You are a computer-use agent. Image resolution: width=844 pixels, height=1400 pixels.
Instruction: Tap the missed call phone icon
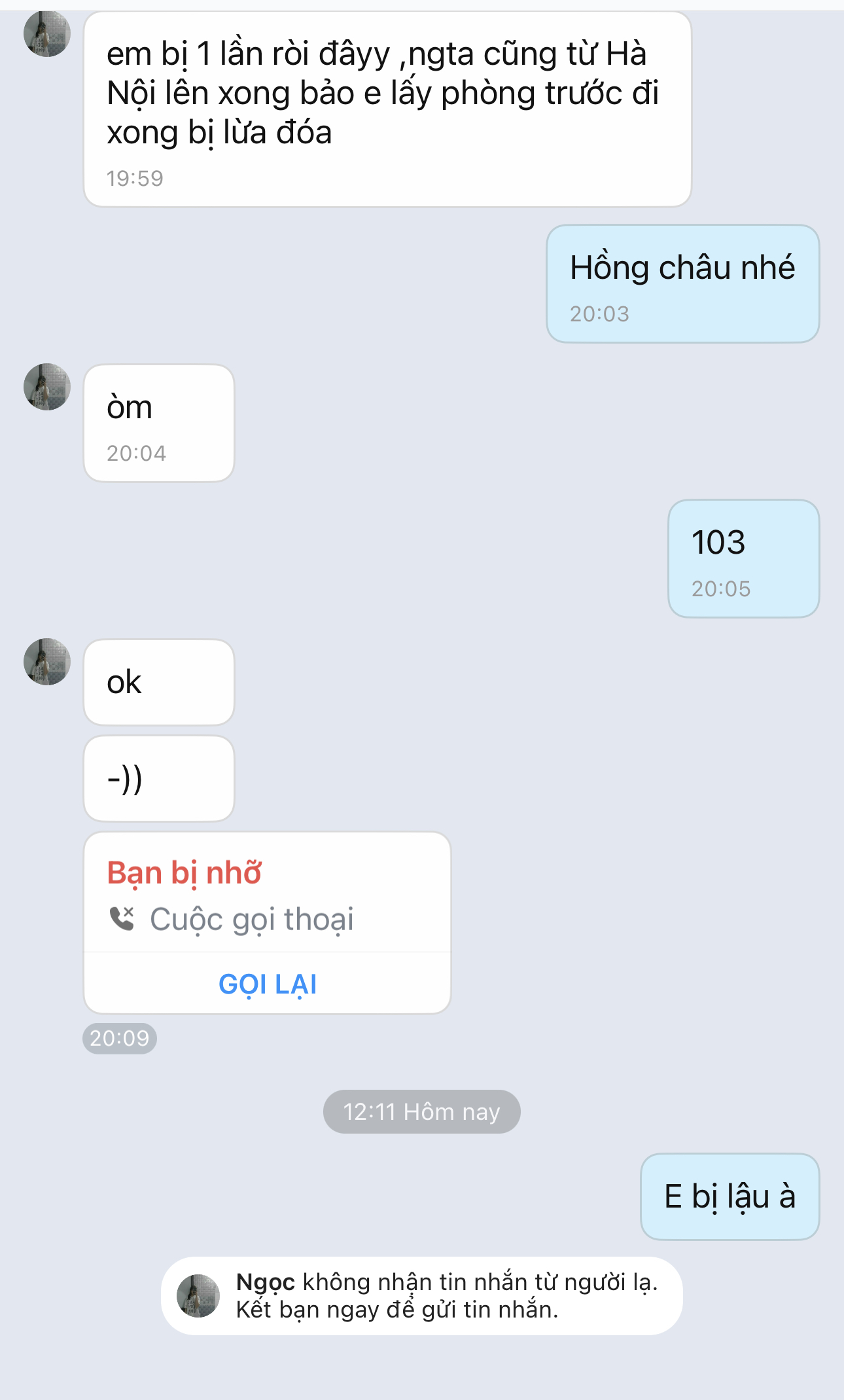[x=122, y=918]
